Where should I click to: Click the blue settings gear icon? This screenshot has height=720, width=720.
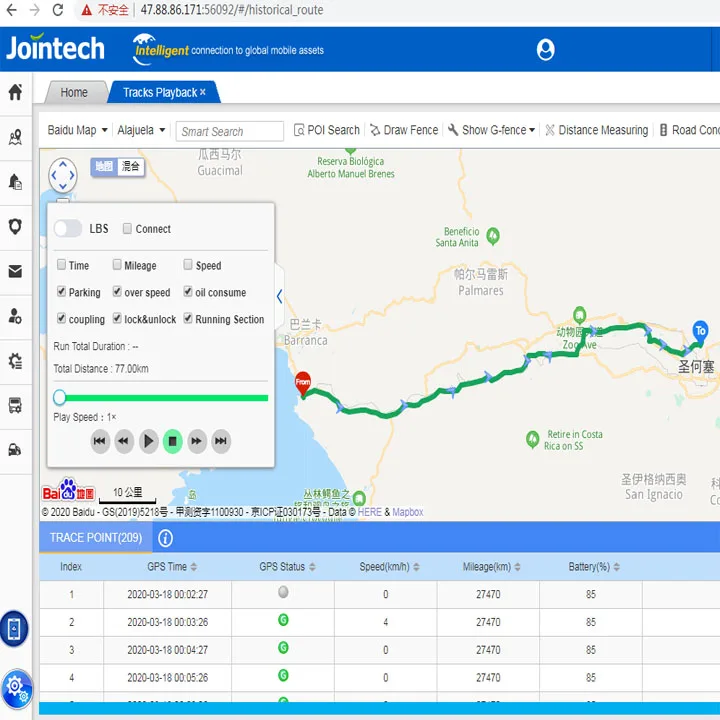(15, 686)
